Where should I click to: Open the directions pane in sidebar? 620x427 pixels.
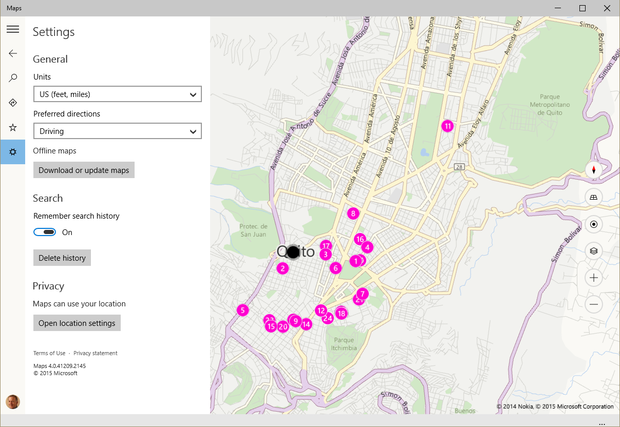13,102
